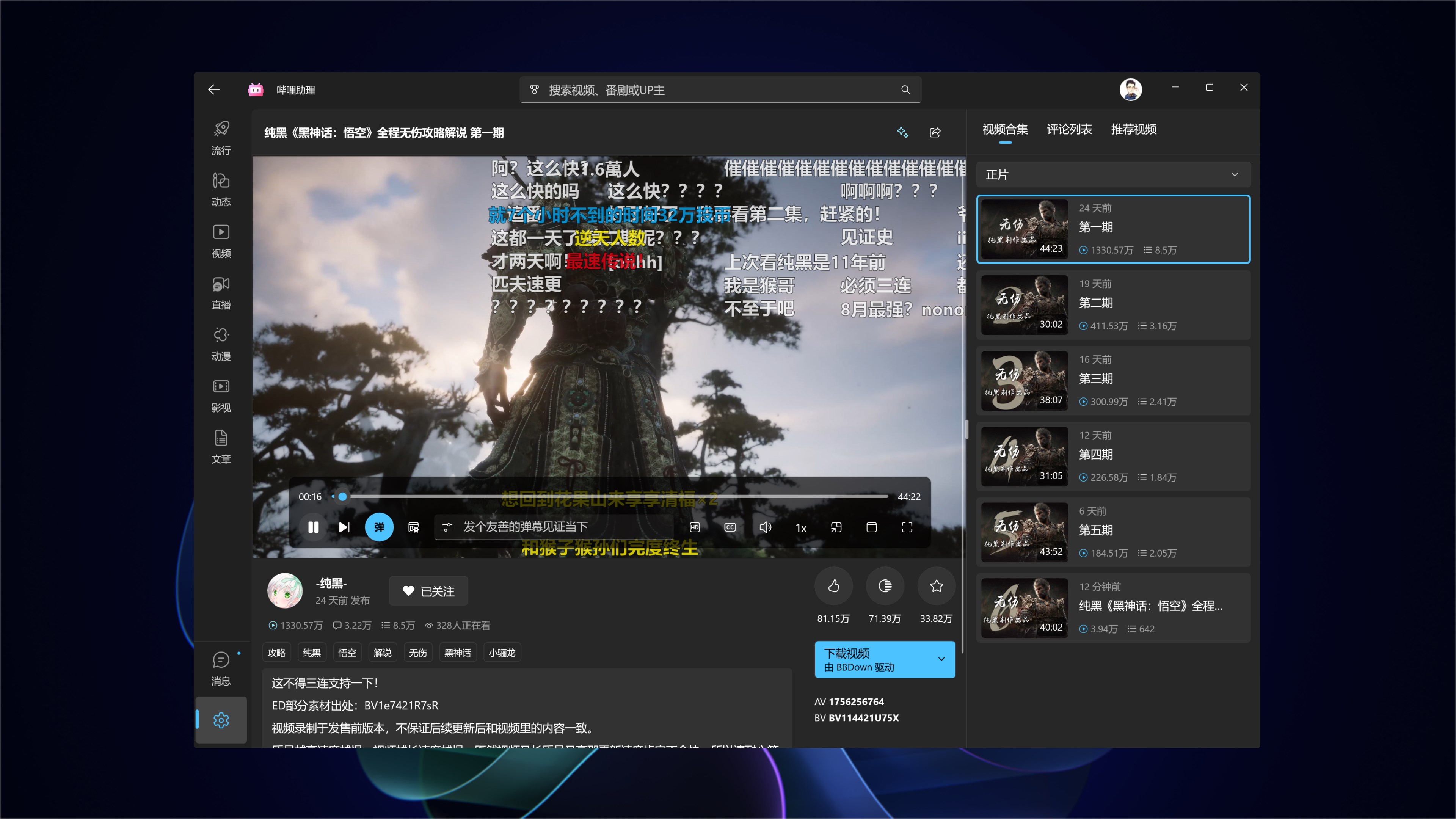Give coins with the coin icon
Screen dimensions: 1456x819
885,586
